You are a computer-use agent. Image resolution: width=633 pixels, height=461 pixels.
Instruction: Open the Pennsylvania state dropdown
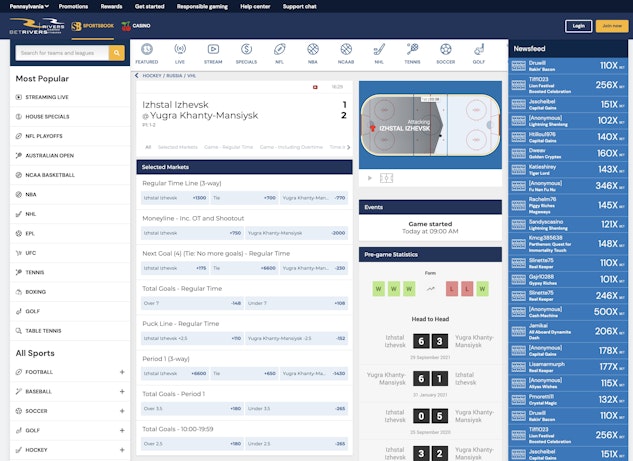click(29, 6)
